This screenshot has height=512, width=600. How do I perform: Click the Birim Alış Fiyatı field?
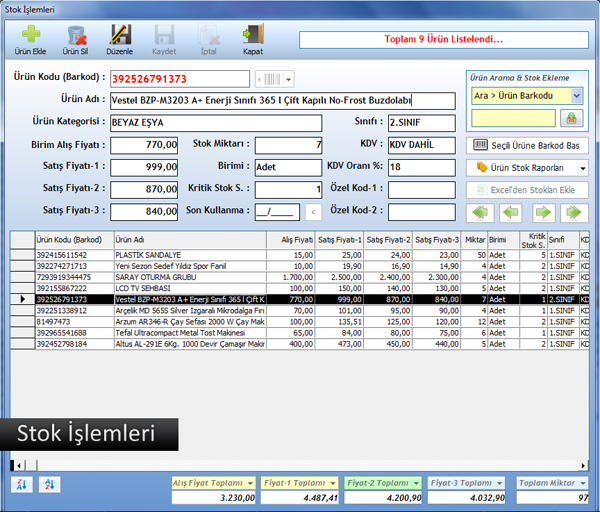[x=144, y=145]
